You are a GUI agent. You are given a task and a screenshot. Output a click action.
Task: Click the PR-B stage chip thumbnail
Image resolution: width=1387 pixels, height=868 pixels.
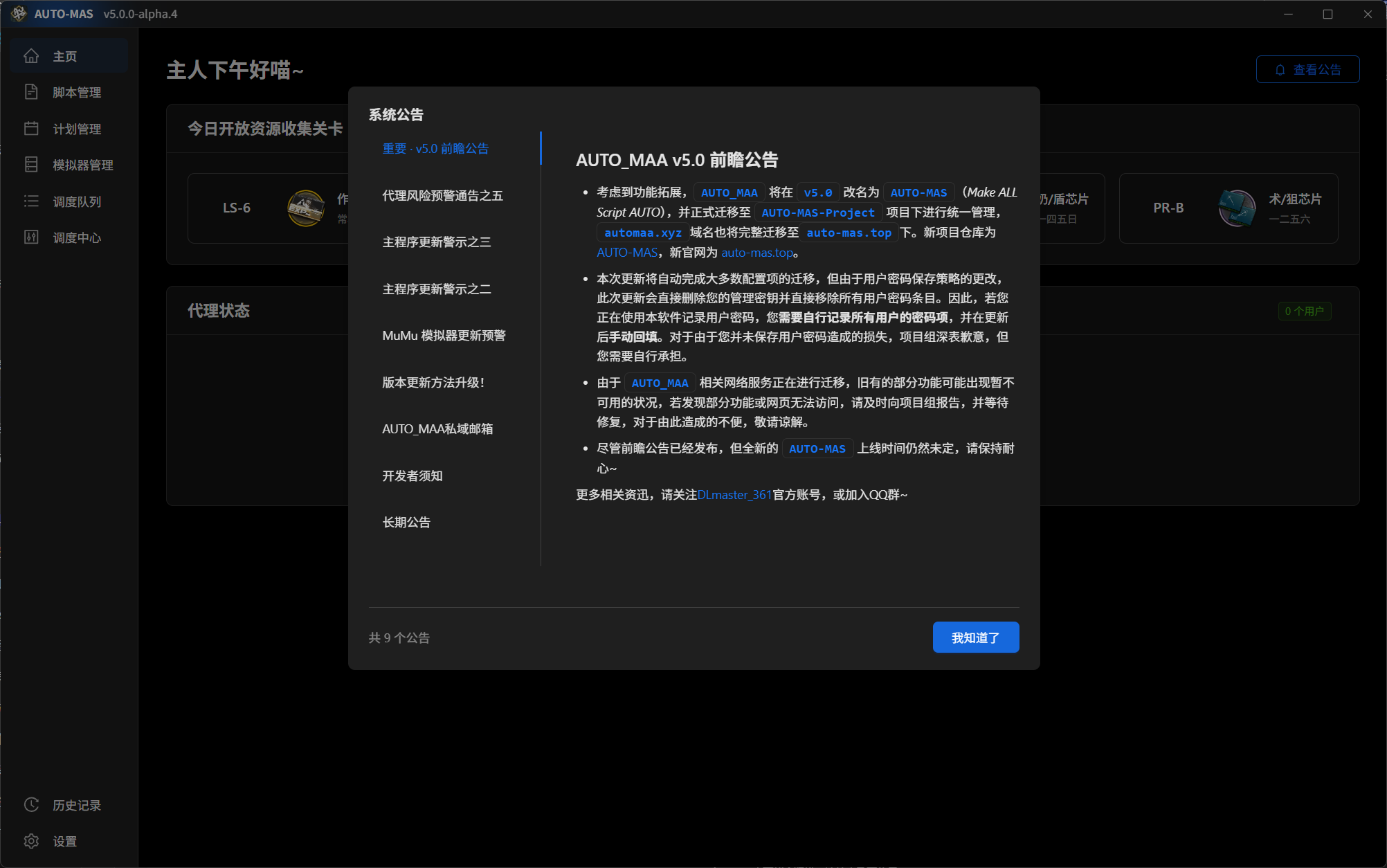[1237, 208]
